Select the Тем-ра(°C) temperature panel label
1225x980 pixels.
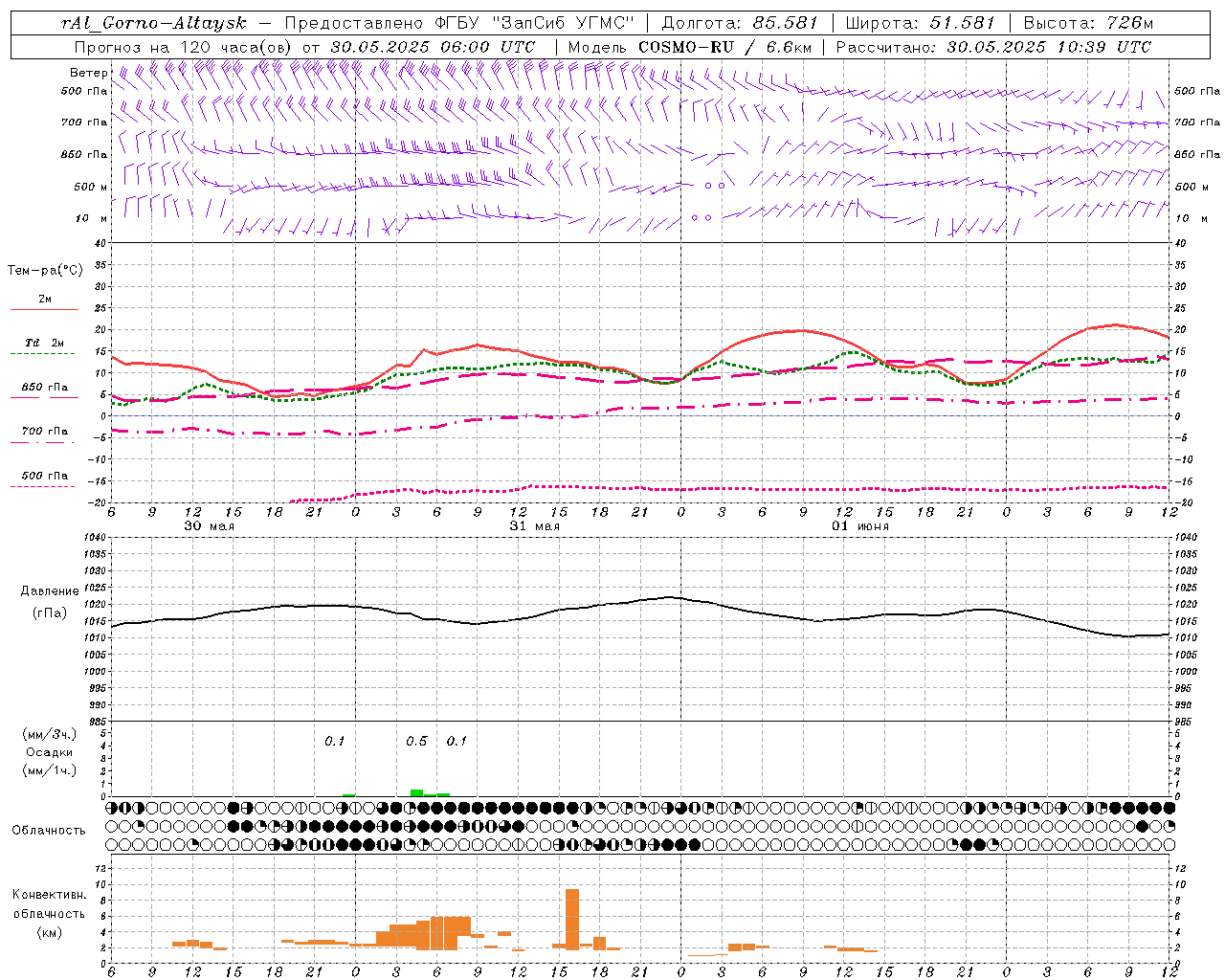coord(45,271)
